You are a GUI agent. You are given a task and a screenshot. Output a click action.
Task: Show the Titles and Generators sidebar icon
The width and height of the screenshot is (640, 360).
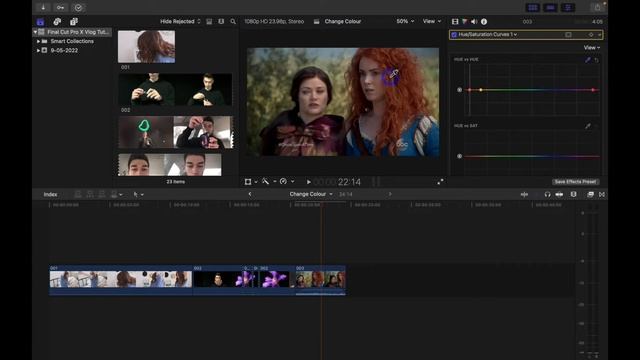pyautogui.click(x=74, y=22)
